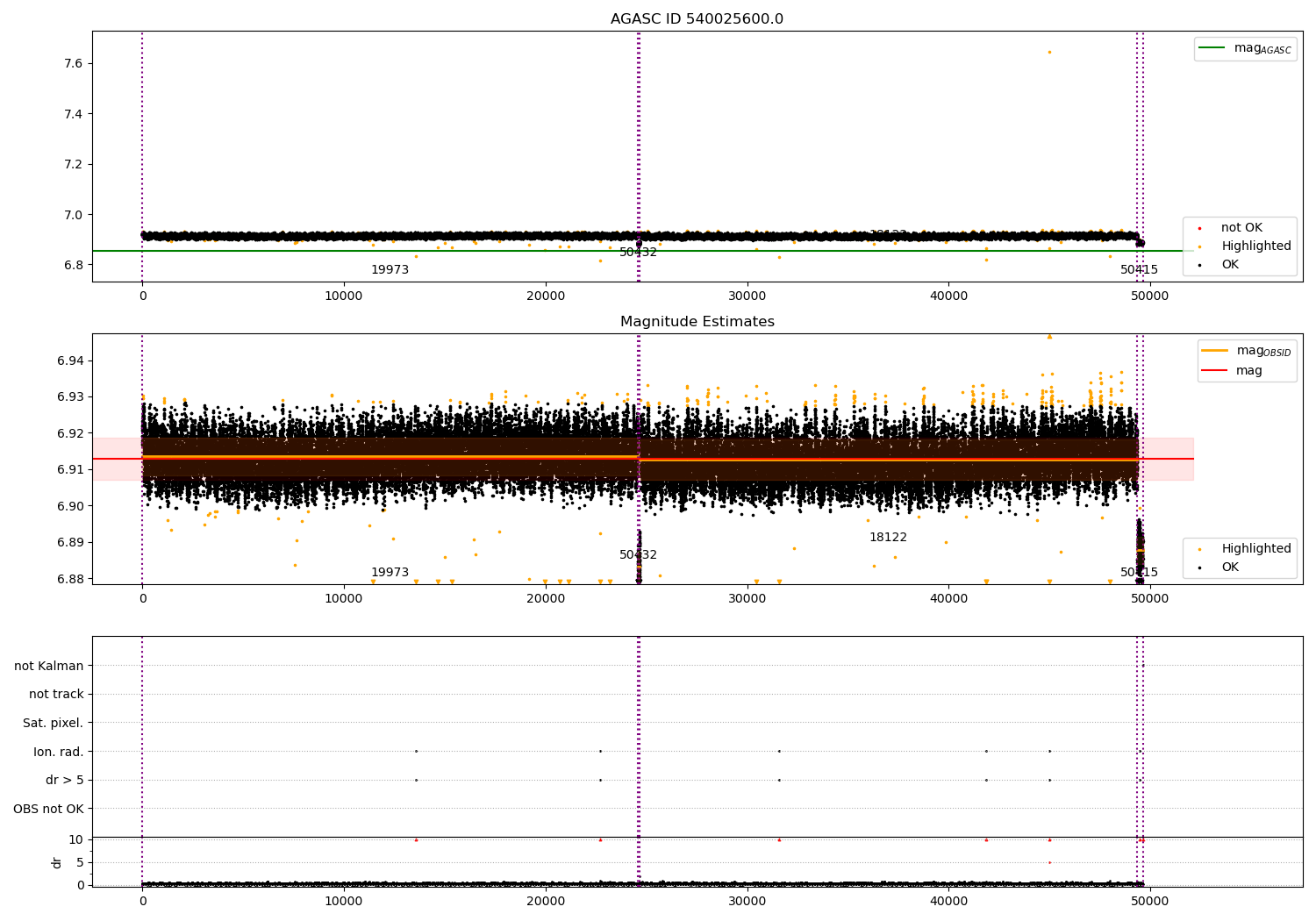Viewport: 1316px width, 921px height.
Task: Click the 6.89 y-axis tick label
Action: click(x=70, y=542)
